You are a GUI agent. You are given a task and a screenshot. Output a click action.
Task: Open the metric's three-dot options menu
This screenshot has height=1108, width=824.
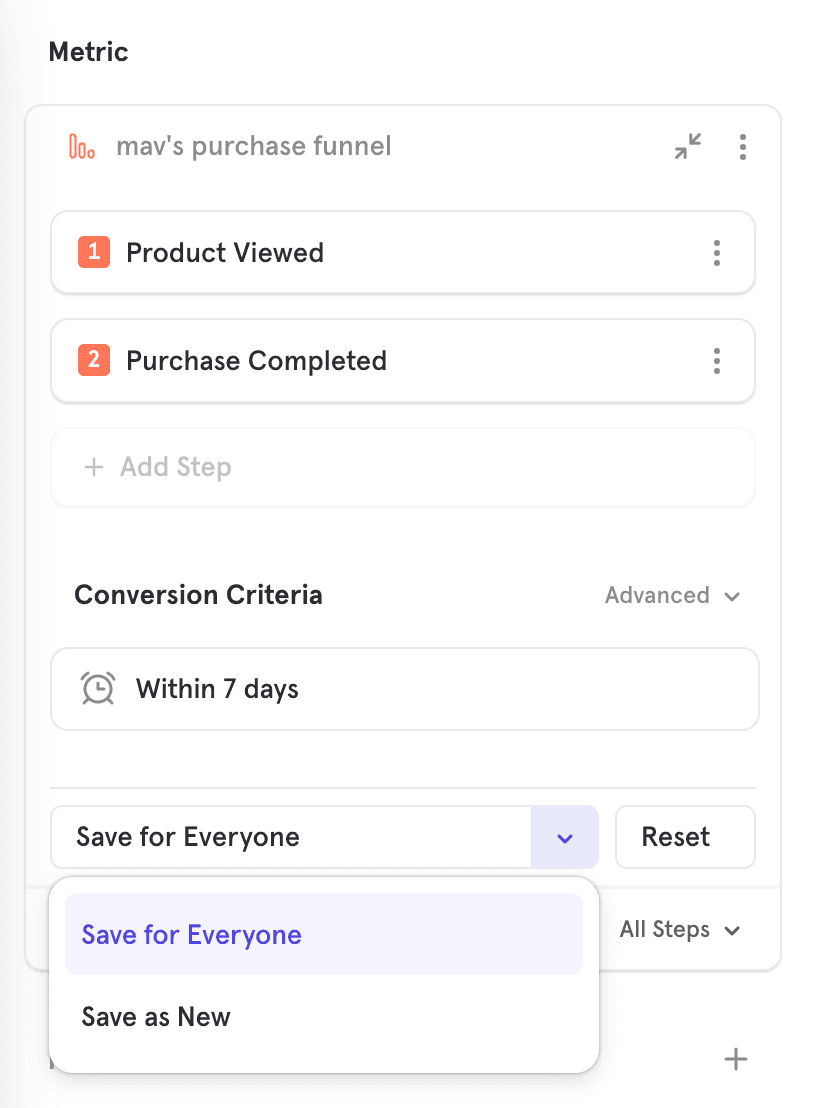(742, 147)
